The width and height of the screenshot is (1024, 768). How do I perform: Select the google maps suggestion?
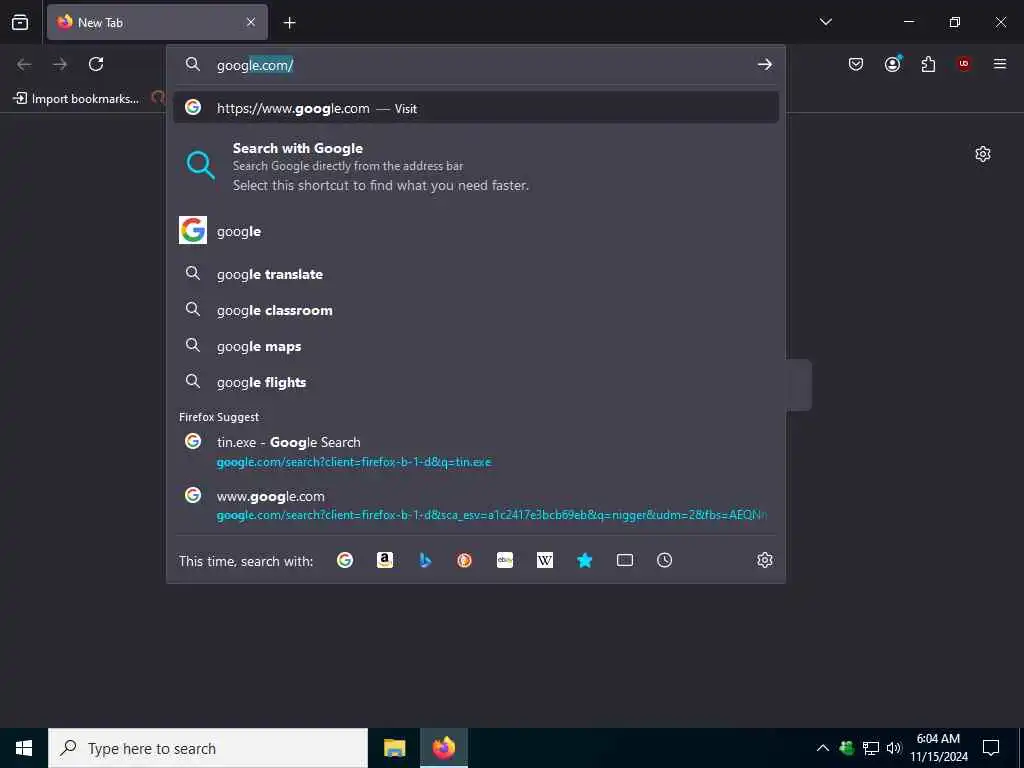point(475,345)
